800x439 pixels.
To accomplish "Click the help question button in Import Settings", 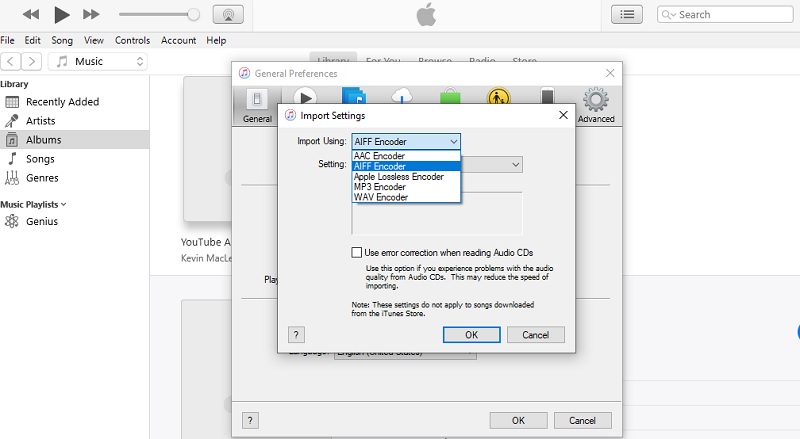I will click(x=296, y=335).
